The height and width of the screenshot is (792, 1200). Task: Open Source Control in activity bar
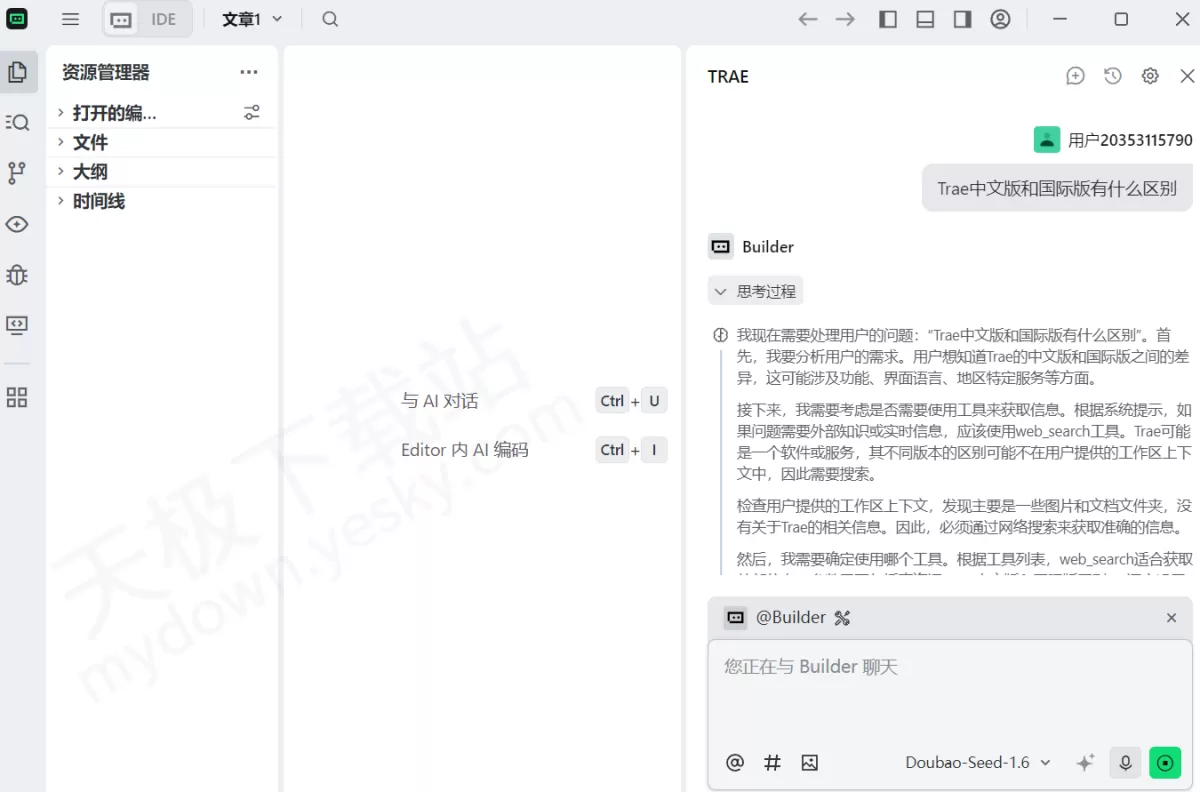tap(17, 173)
